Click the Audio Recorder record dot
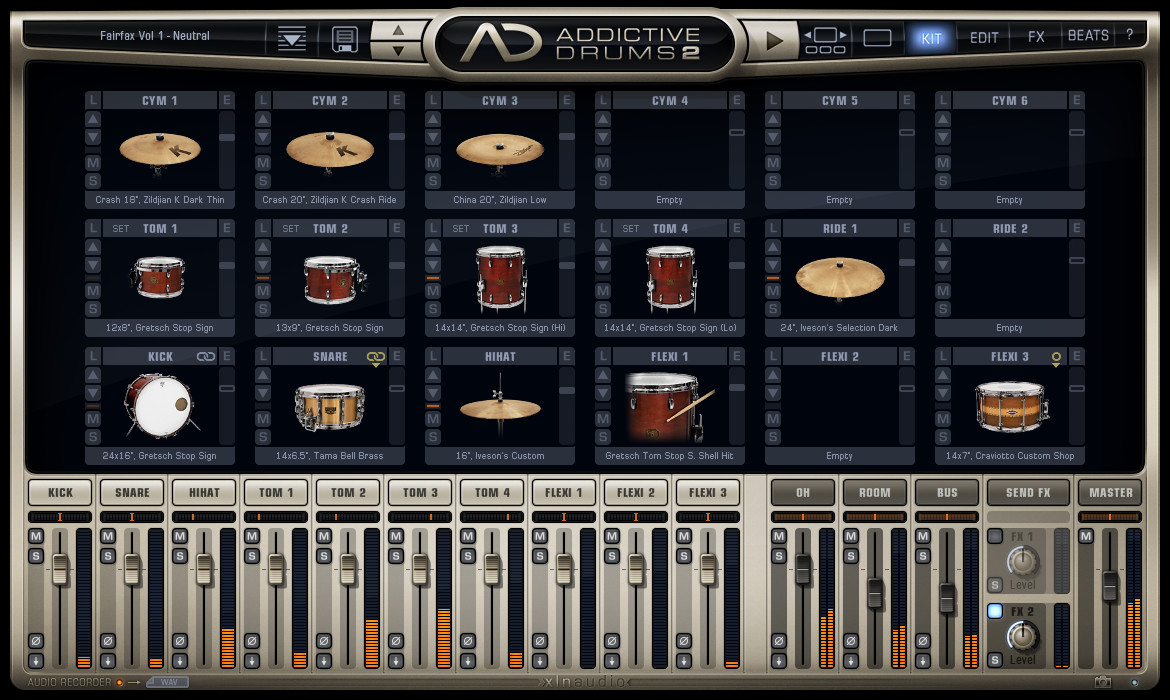The height and width of the screenshot is (700, 1170). (x=119, y=682)
